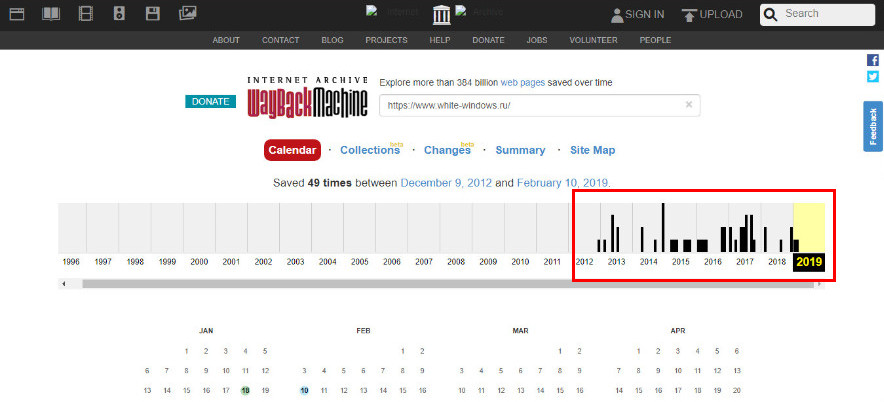Select the Calendar tab

click(x=292, y=150)
